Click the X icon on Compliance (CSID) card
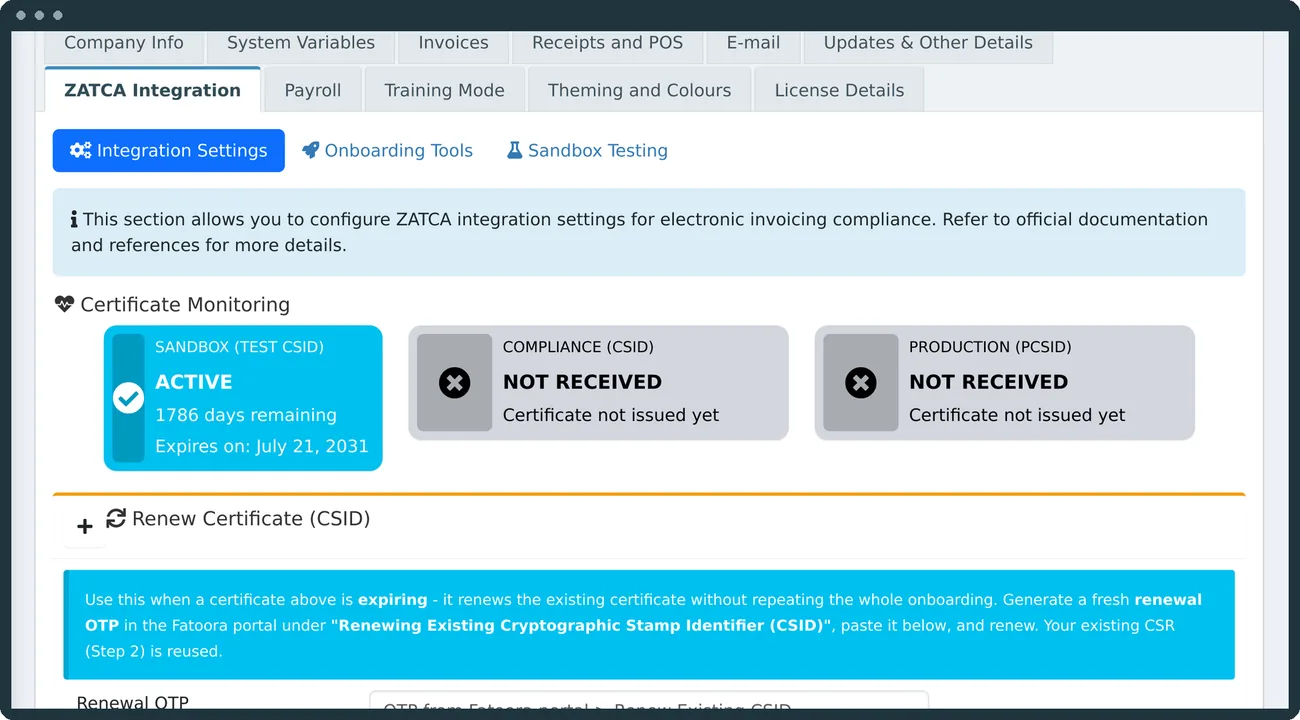1300x720 pixels. point(454,382)
